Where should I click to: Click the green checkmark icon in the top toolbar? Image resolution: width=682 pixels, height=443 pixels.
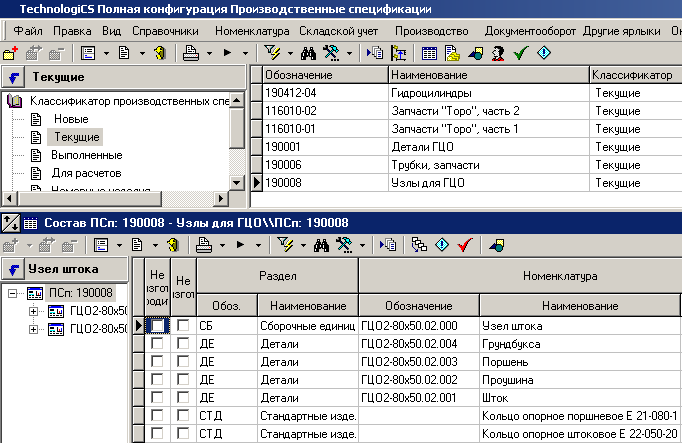click(x=521, y=53)
